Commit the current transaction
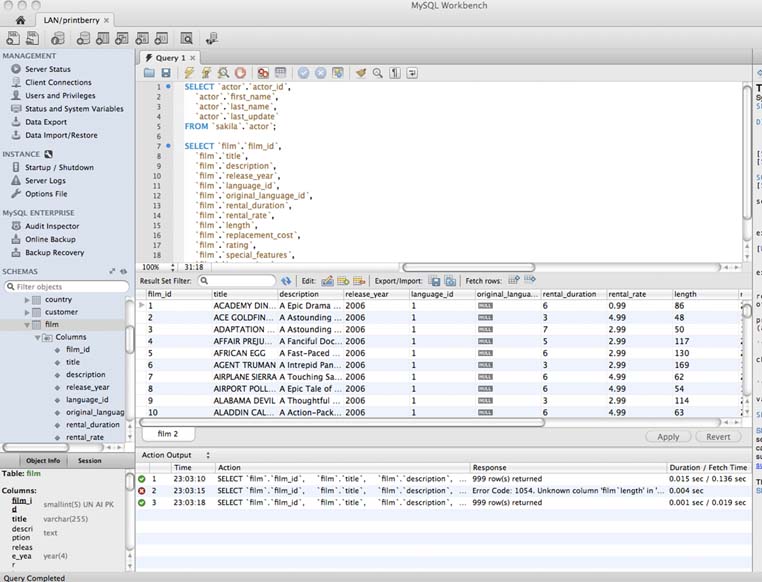This screenshot has height=582, width=762. (x=303, y=73)
